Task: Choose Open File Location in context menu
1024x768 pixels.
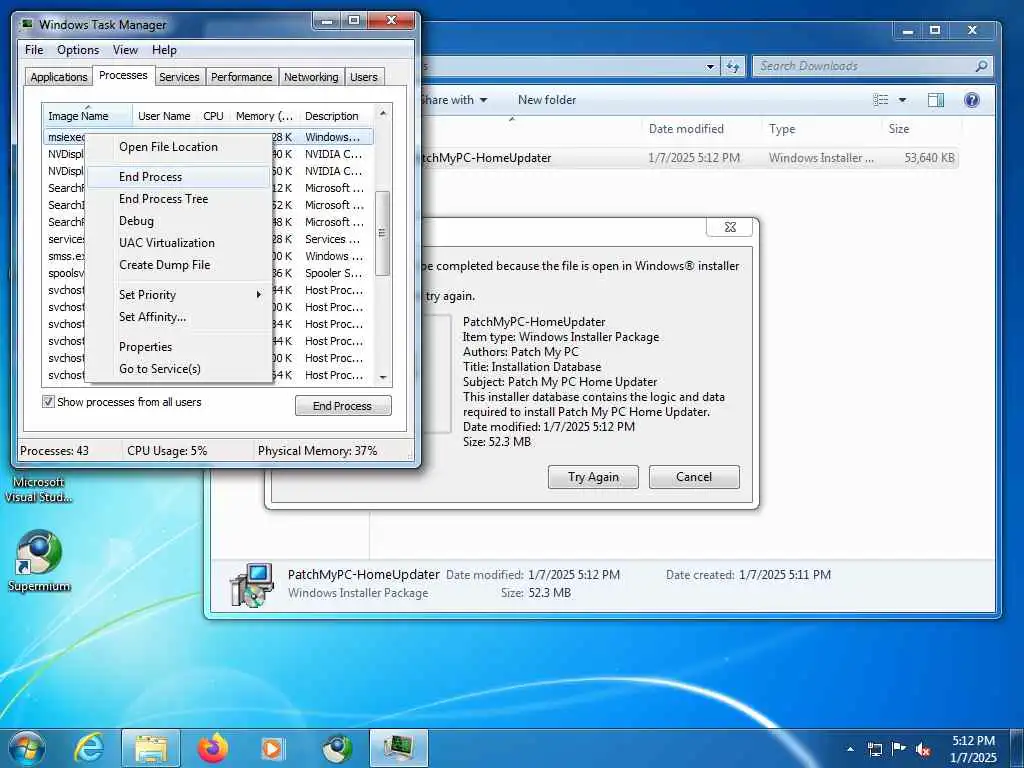Action: tap(178, 147)
